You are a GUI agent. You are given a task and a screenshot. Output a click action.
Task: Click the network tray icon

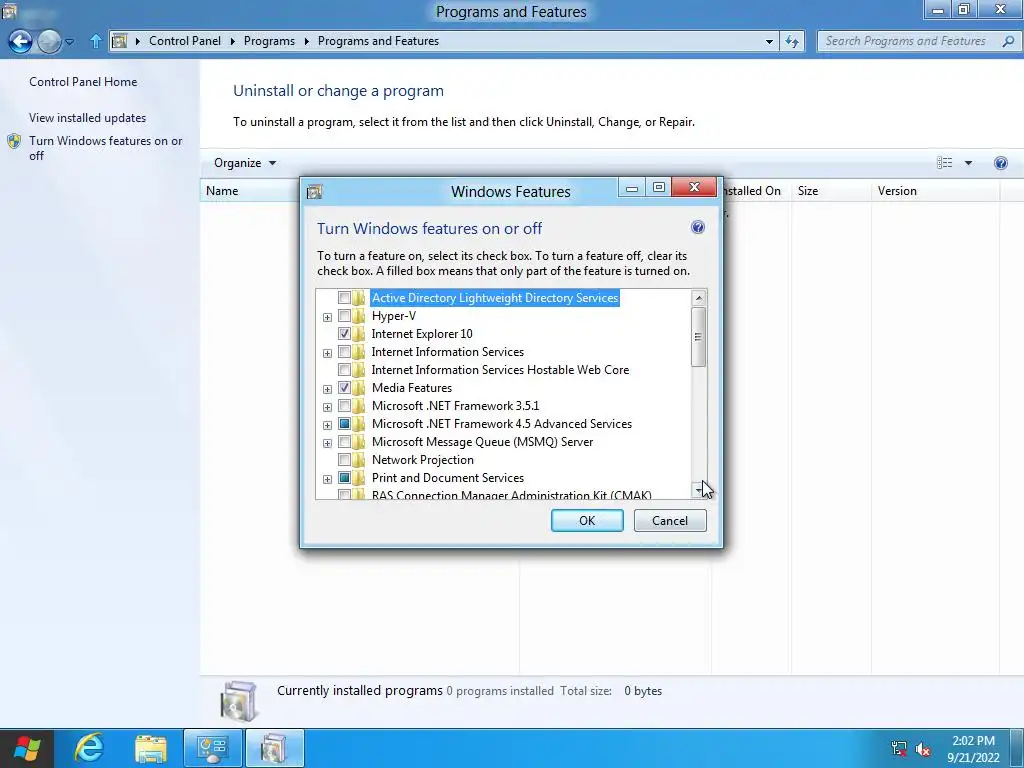click(899, 748)
